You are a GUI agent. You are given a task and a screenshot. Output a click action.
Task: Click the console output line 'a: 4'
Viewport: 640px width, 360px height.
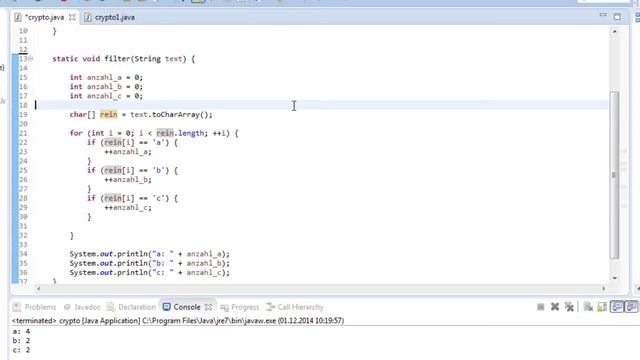(x=21, y=331)
